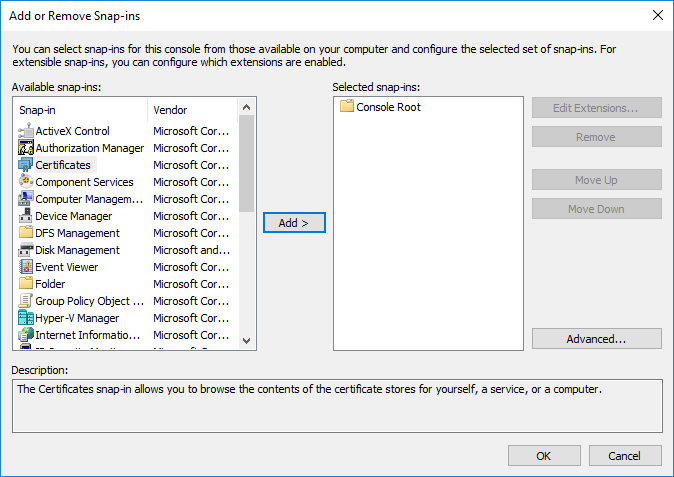The height and width of the screenshot is (477, 674).
Task: Choose the Computer Management icon
Action: (x=26, y=199)
